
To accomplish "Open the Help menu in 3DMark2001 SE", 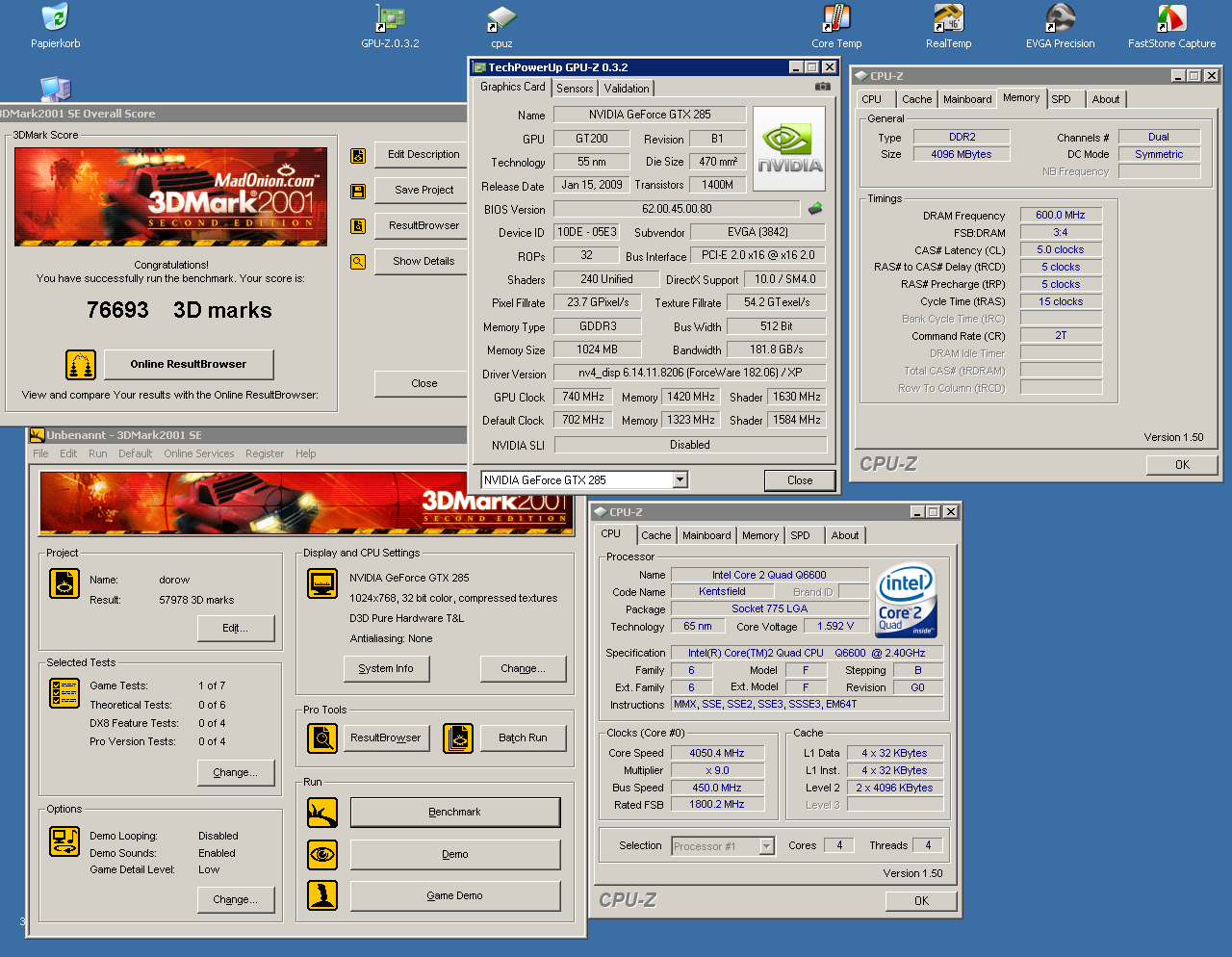I will pyautogui.click(x=306, y=453).
